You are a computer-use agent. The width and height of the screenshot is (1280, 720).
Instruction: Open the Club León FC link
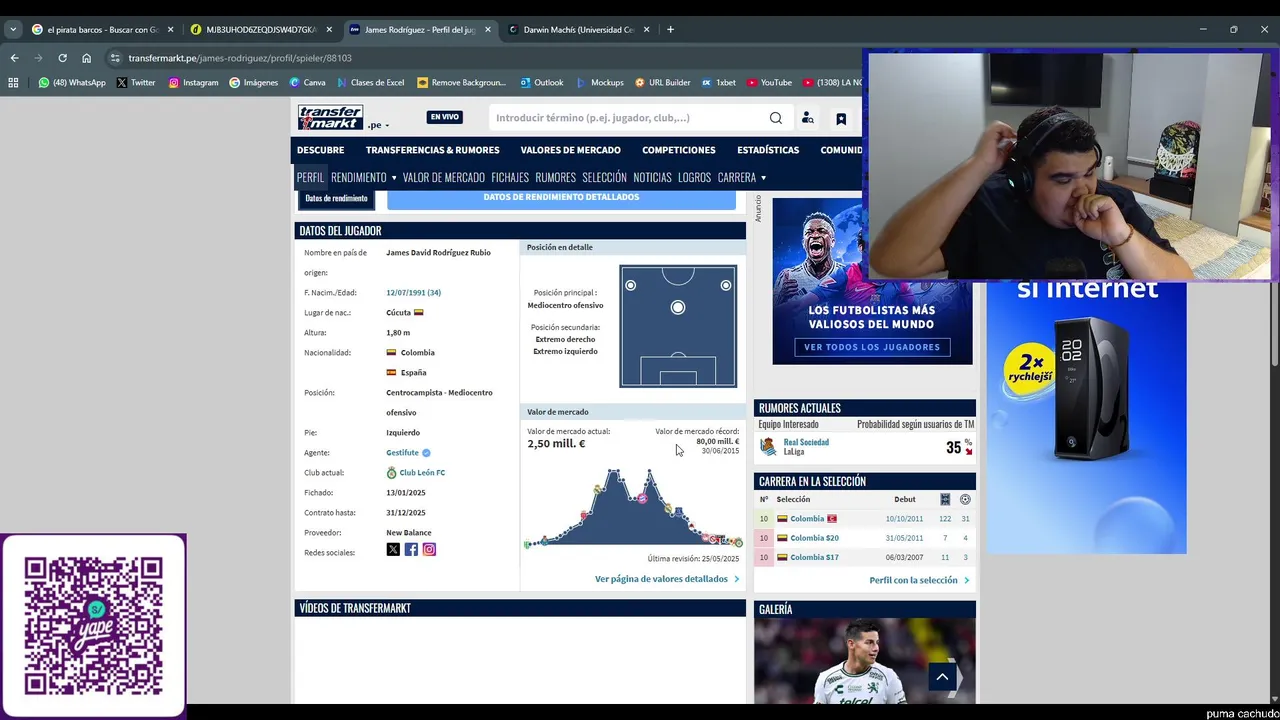[422, 472]
